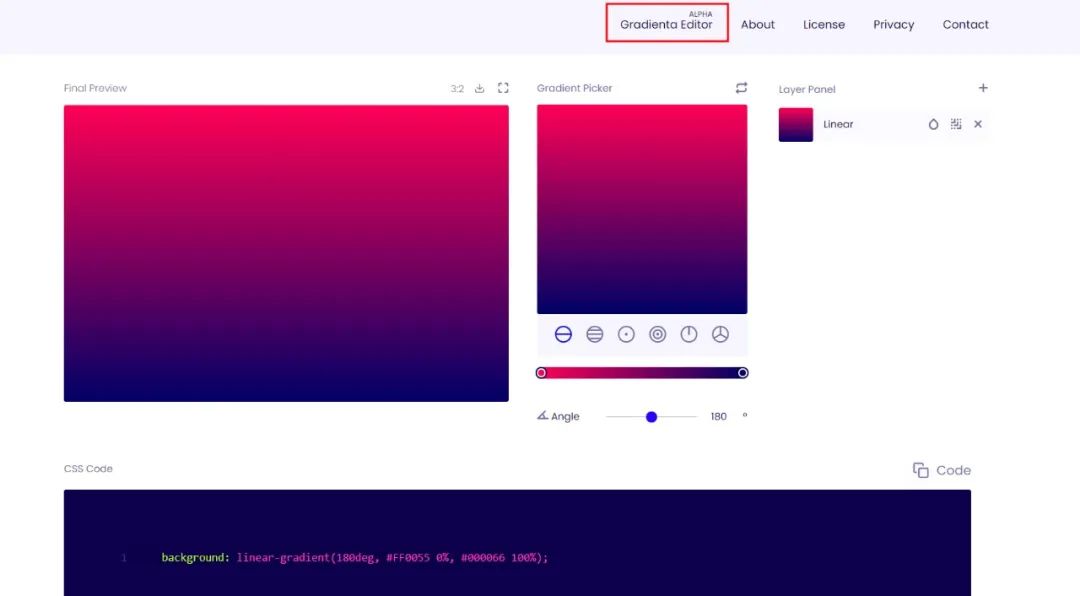1080x596 pixels.
Task: Click the Angle slider handle
Action: tap(651, 417)
